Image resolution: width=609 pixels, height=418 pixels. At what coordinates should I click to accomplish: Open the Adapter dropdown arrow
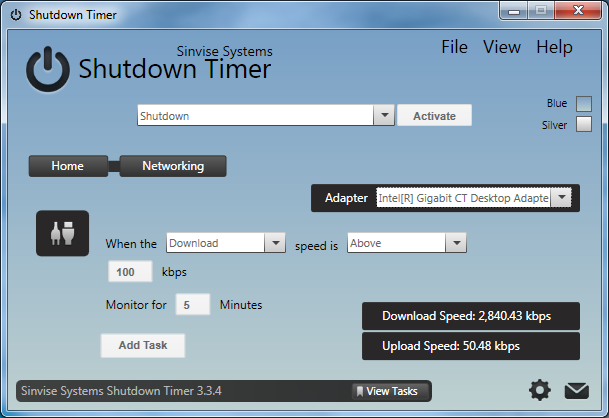[561, 197]
